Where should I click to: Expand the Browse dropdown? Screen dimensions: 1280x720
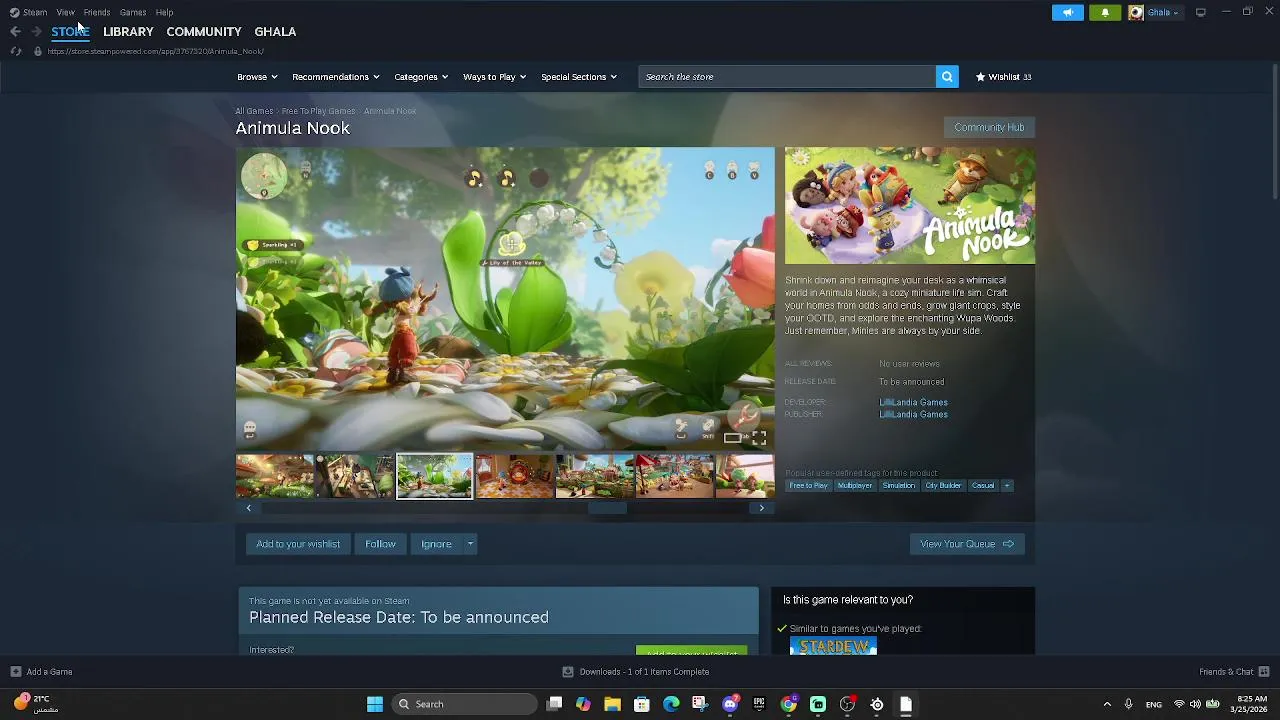tap(257, 77)
